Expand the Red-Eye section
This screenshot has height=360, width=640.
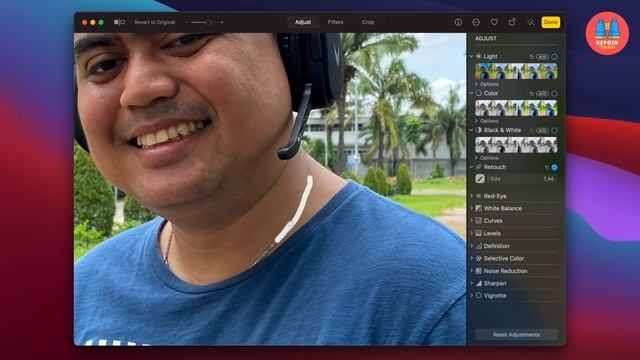pos(472,196)
